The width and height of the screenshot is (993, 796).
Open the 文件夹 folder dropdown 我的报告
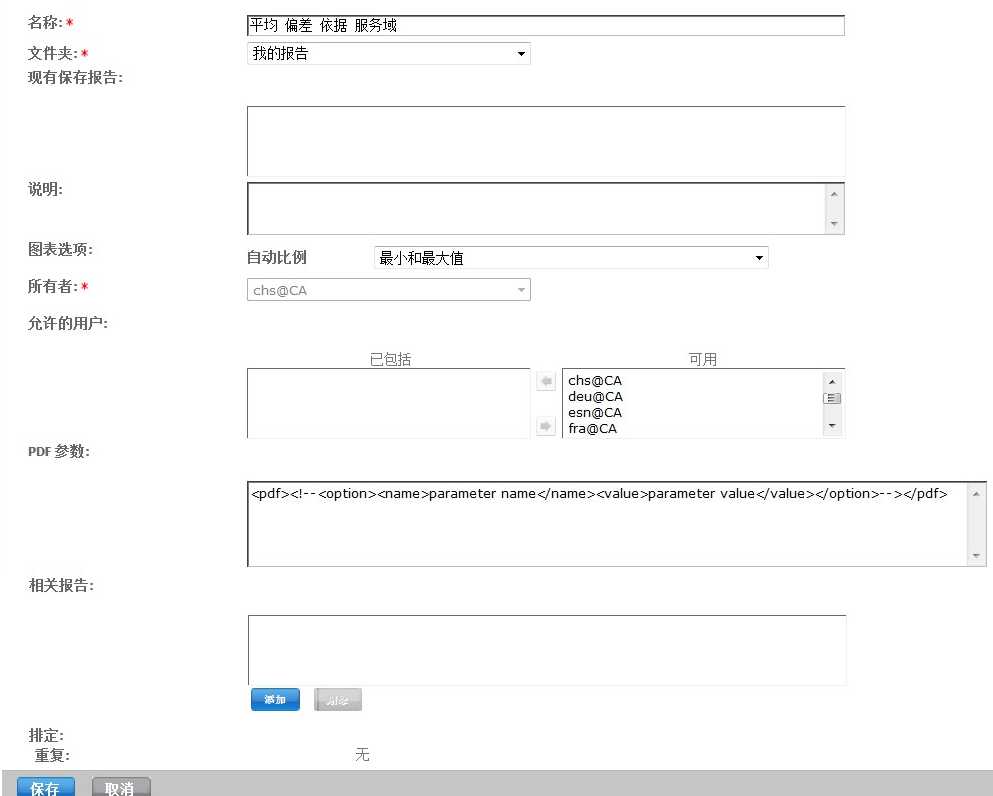coord(388,53)
